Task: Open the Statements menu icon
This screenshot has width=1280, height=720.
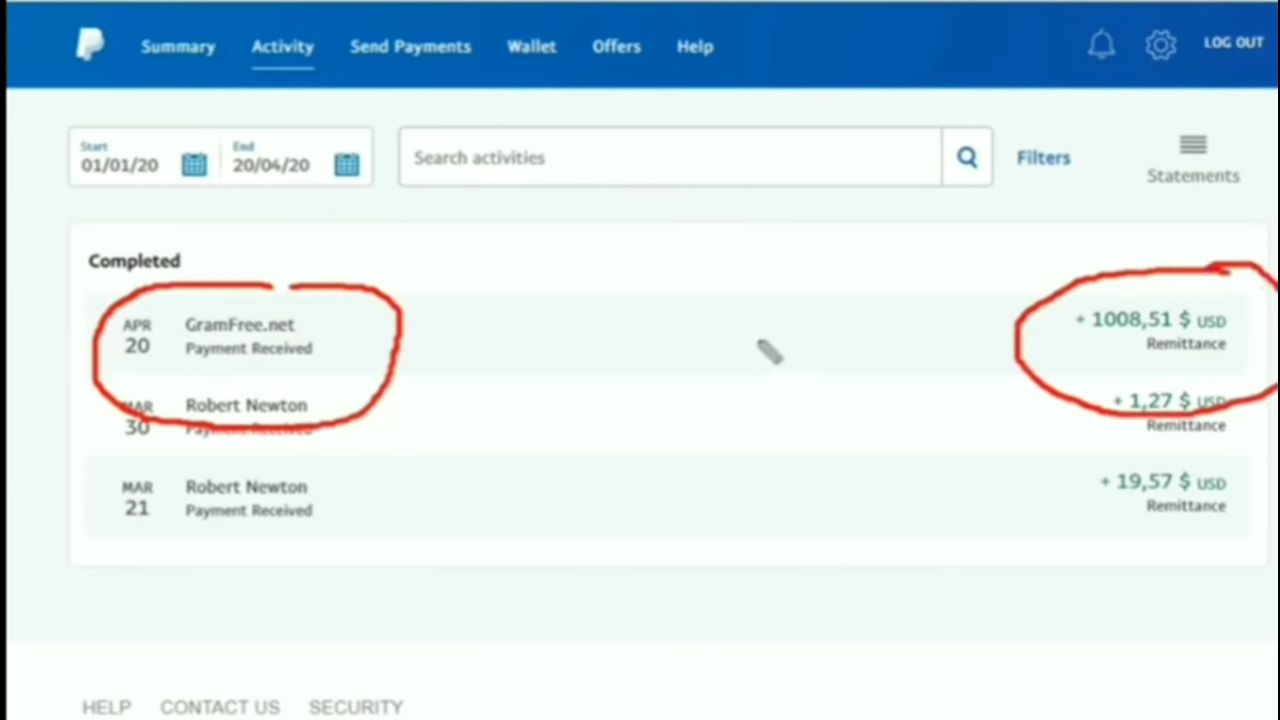Action: pyautogui.click(x=1193, y=146)
